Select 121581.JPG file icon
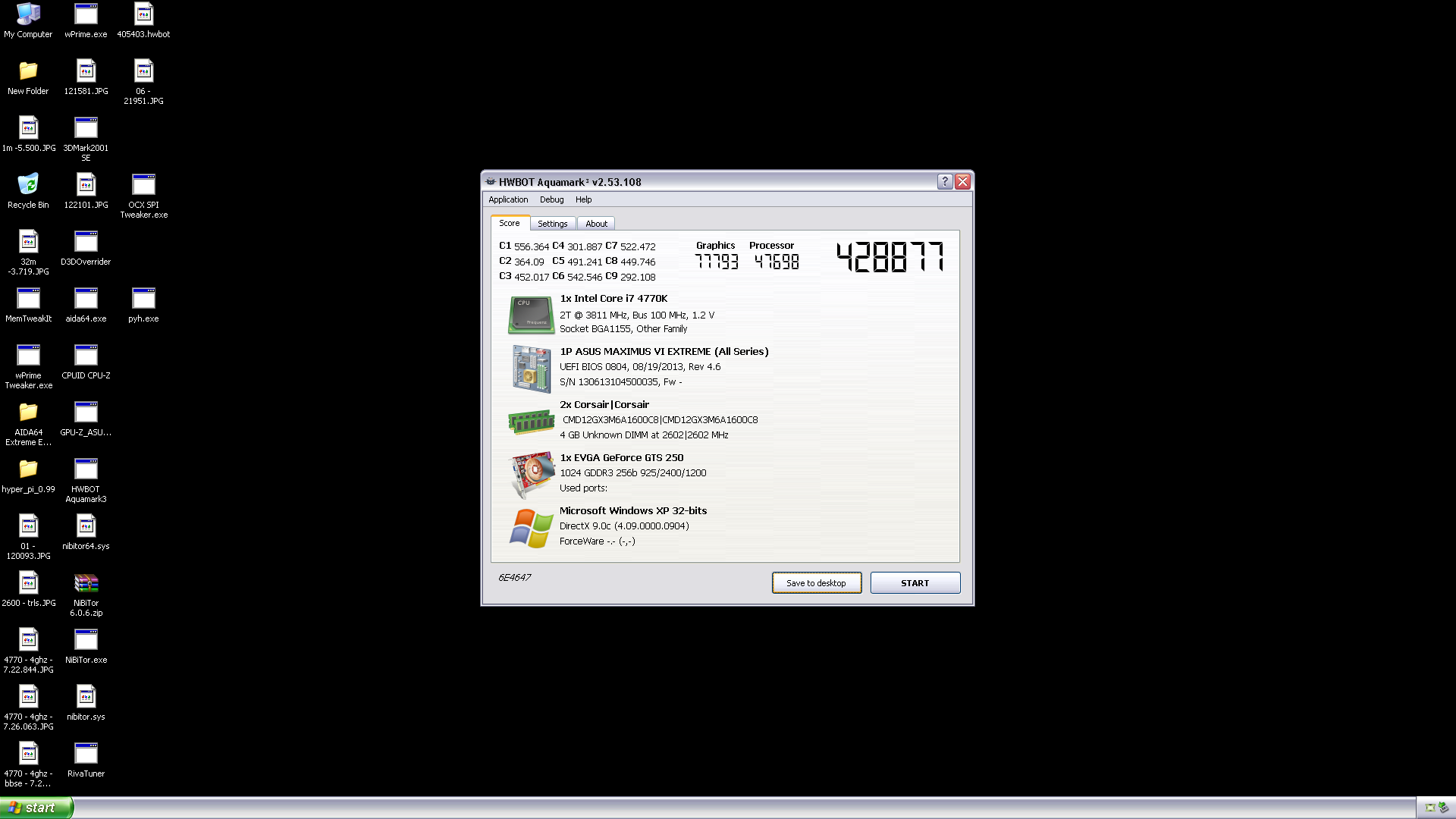This screenshot has width=1456, height=819. tap(86, 77)
